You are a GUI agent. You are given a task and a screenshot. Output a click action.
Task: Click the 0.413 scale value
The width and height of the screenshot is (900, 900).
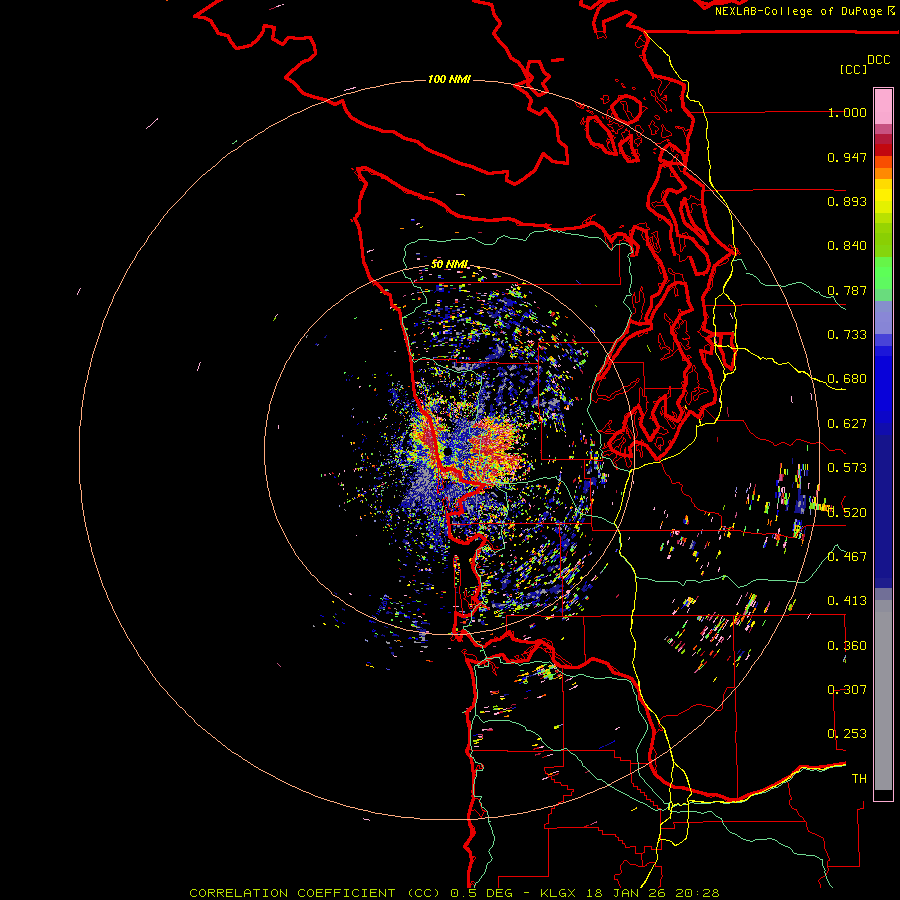click(x=847, y=601)
